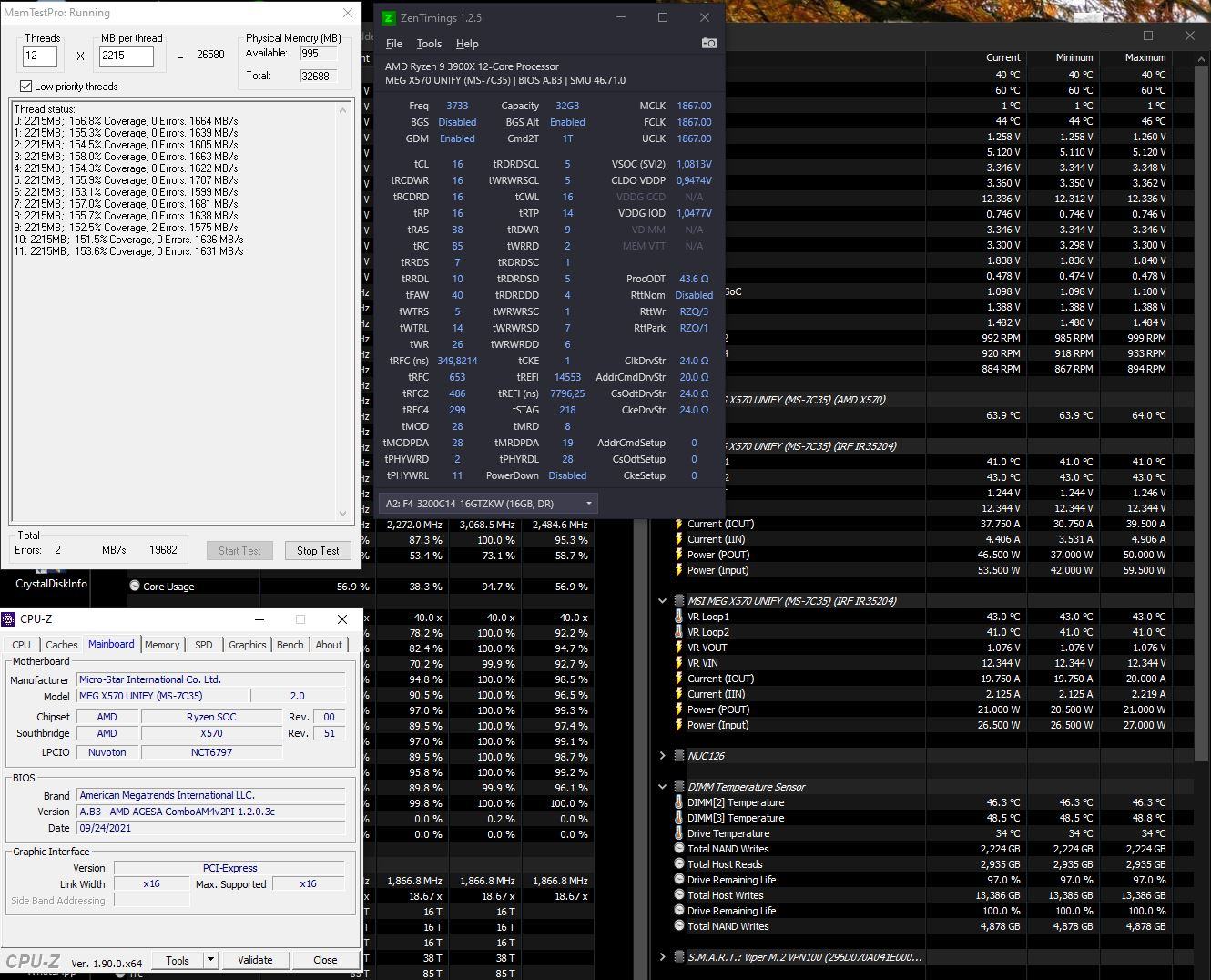Collapse the DIMM Temperature Sensor group
Screen dimensions: 1211x980
(x=662, y=787)
